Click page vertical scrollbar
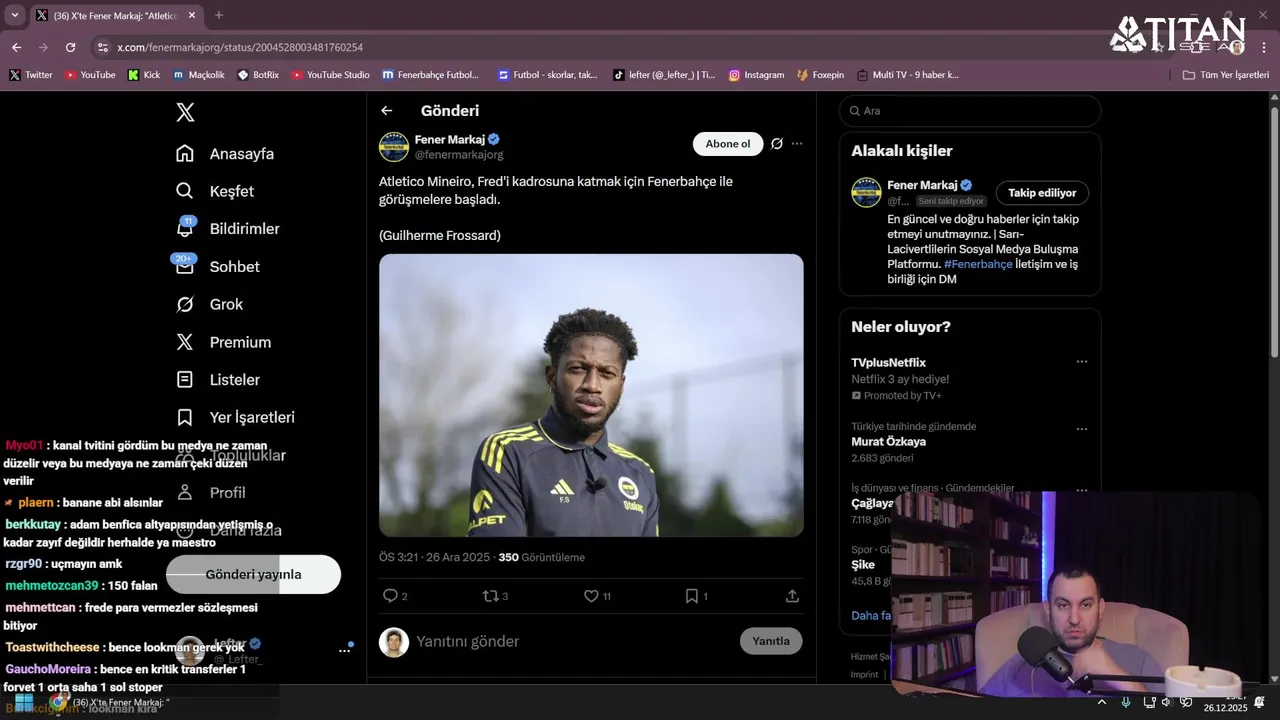 (1274, 230)
